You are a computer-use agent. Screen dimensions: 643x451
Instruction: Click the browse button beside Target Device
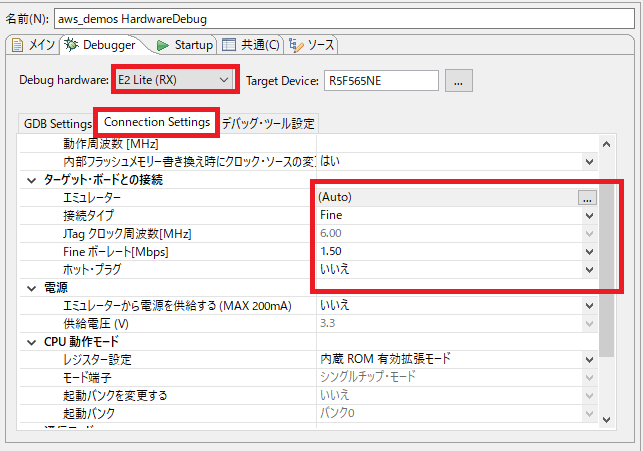click(458, 81)
